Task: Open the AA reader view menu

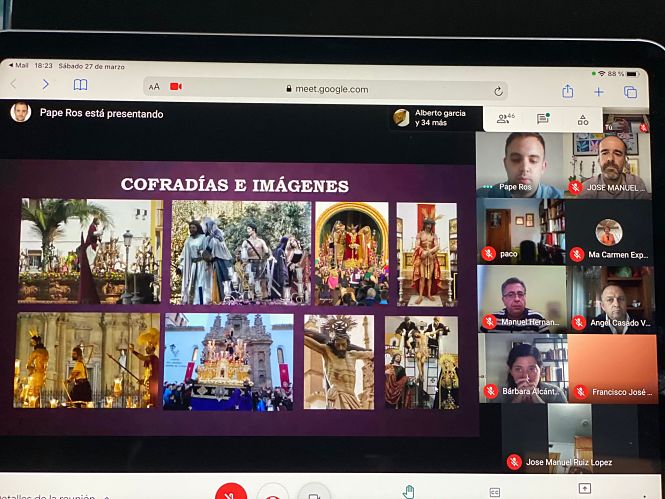Action: click(x=154, y=87)
